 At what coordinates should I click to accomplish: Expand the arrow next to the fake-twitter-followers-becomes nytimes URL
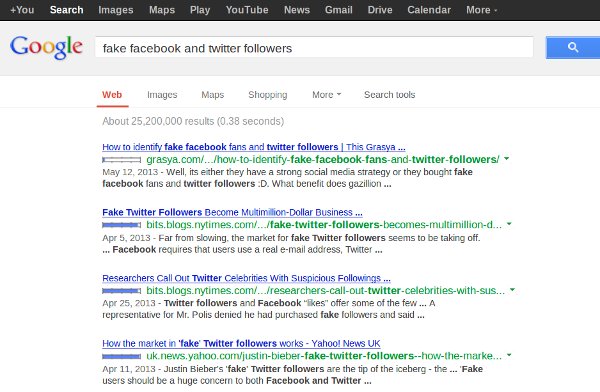tap(509, 224)
